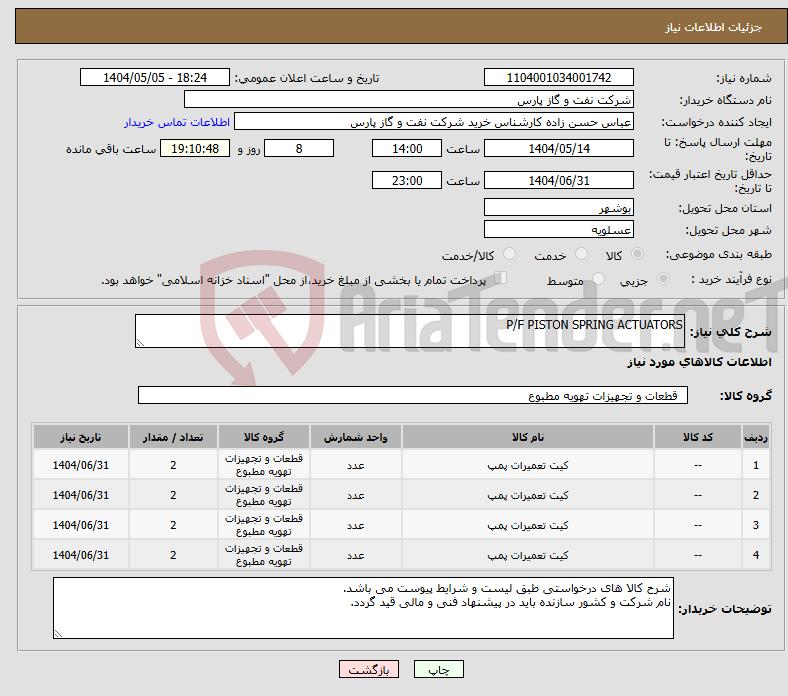Click the announcement date field 1404/05/05 - 18:24
The width and height of the screenshot is (788, 696).
click(155, 77)
